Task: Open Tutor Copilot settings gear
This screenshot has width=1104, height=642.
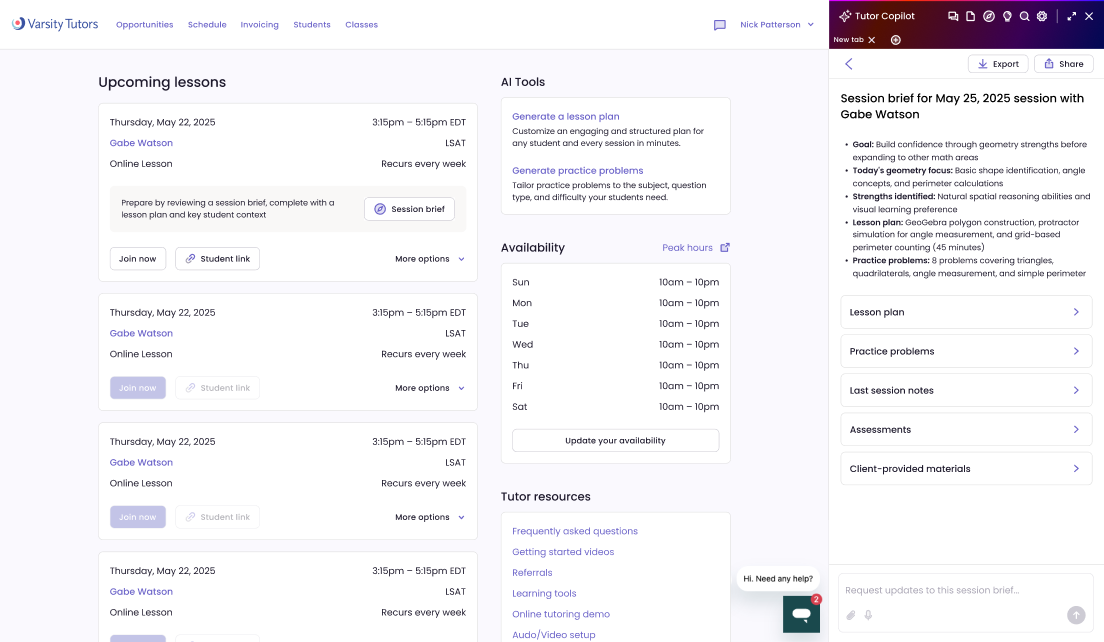Action: point(1042,16)
